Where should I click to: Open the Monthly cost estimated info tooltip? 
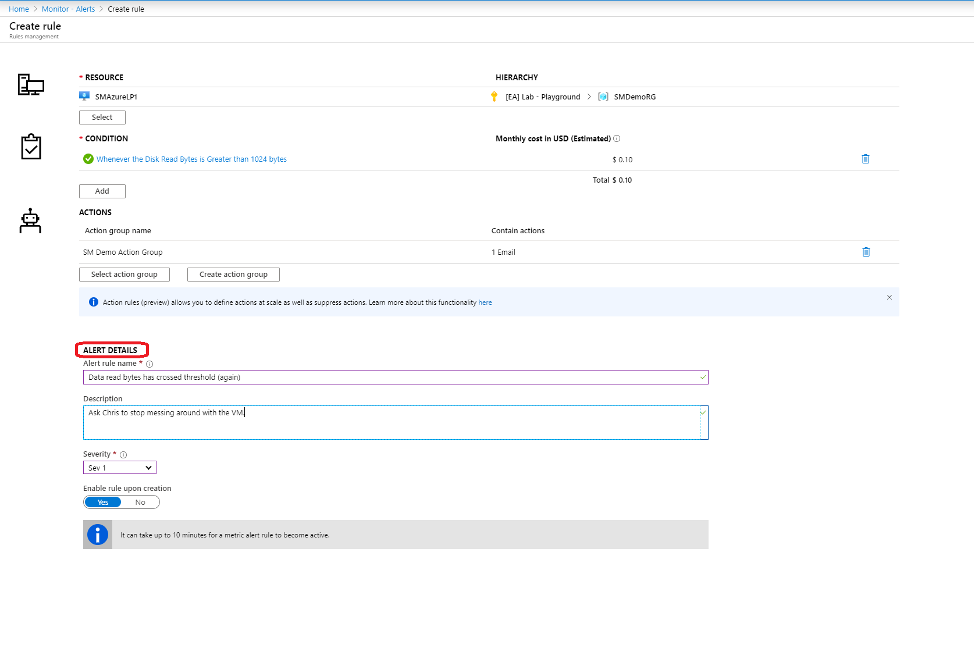point(617,138)
